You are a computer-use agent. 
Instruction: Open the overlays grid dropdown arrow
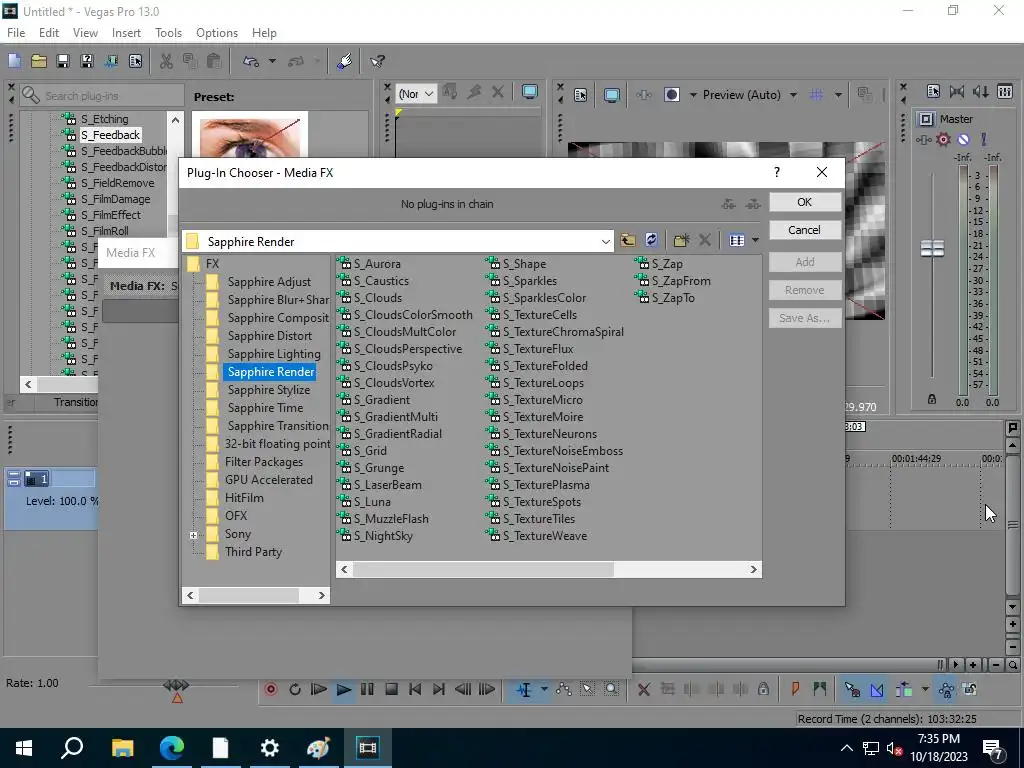click(x=838, y=95)
